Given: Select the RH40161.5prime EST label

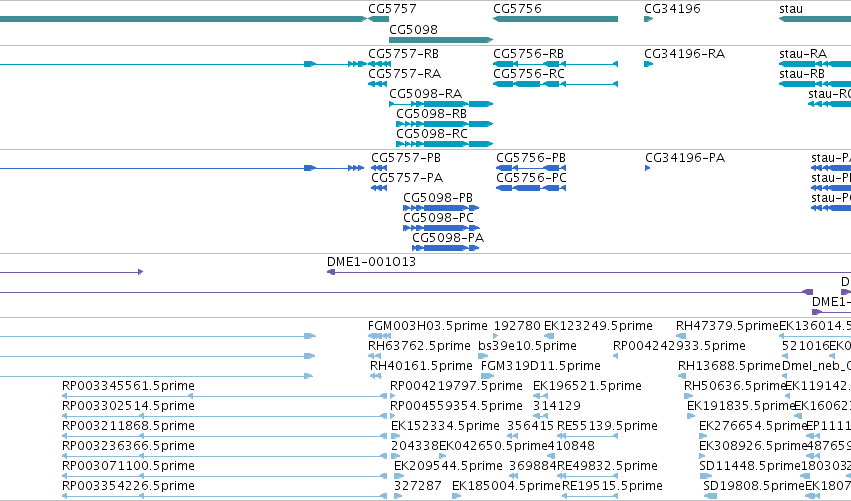Looking at the screenshot, I should point(421,366).
